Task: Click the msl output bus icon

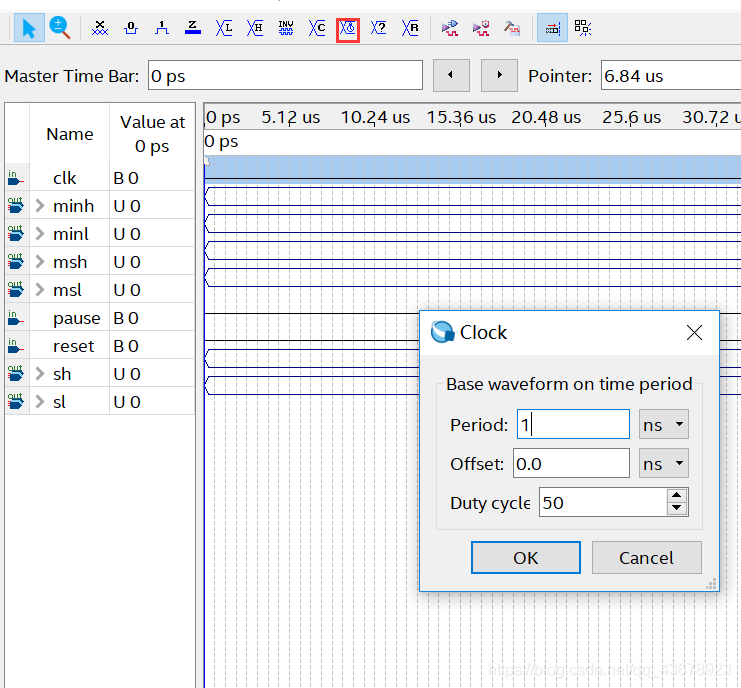Action: (16, 289)
